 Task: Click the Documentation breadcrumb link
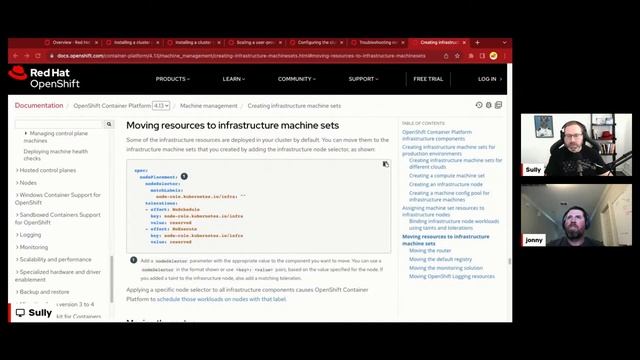point(39,105)
